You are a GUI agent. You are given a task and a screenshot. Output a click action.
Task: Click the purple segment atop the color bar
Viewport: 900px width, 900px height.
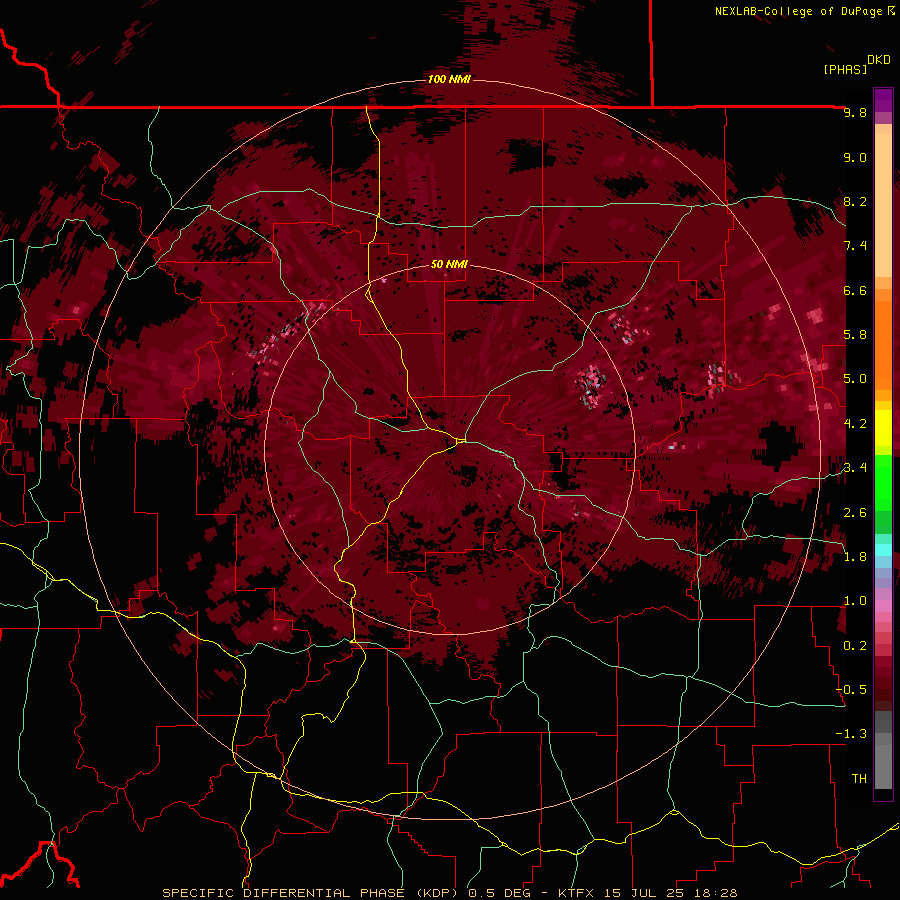883,100
